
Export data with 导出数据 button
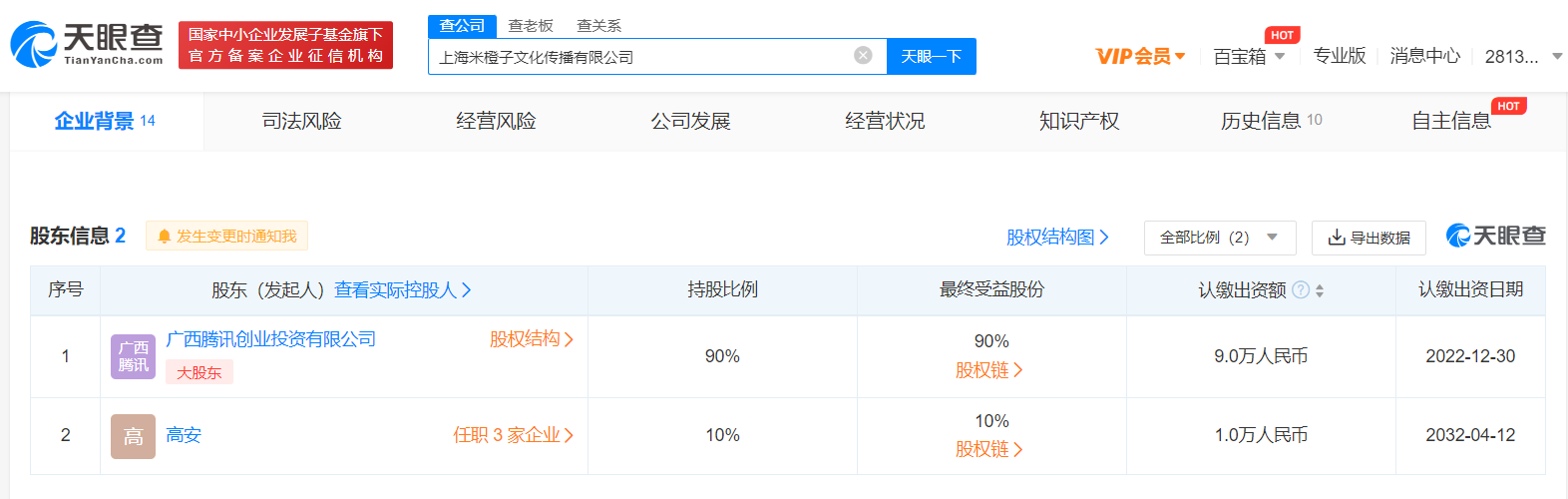(1369, 238)
